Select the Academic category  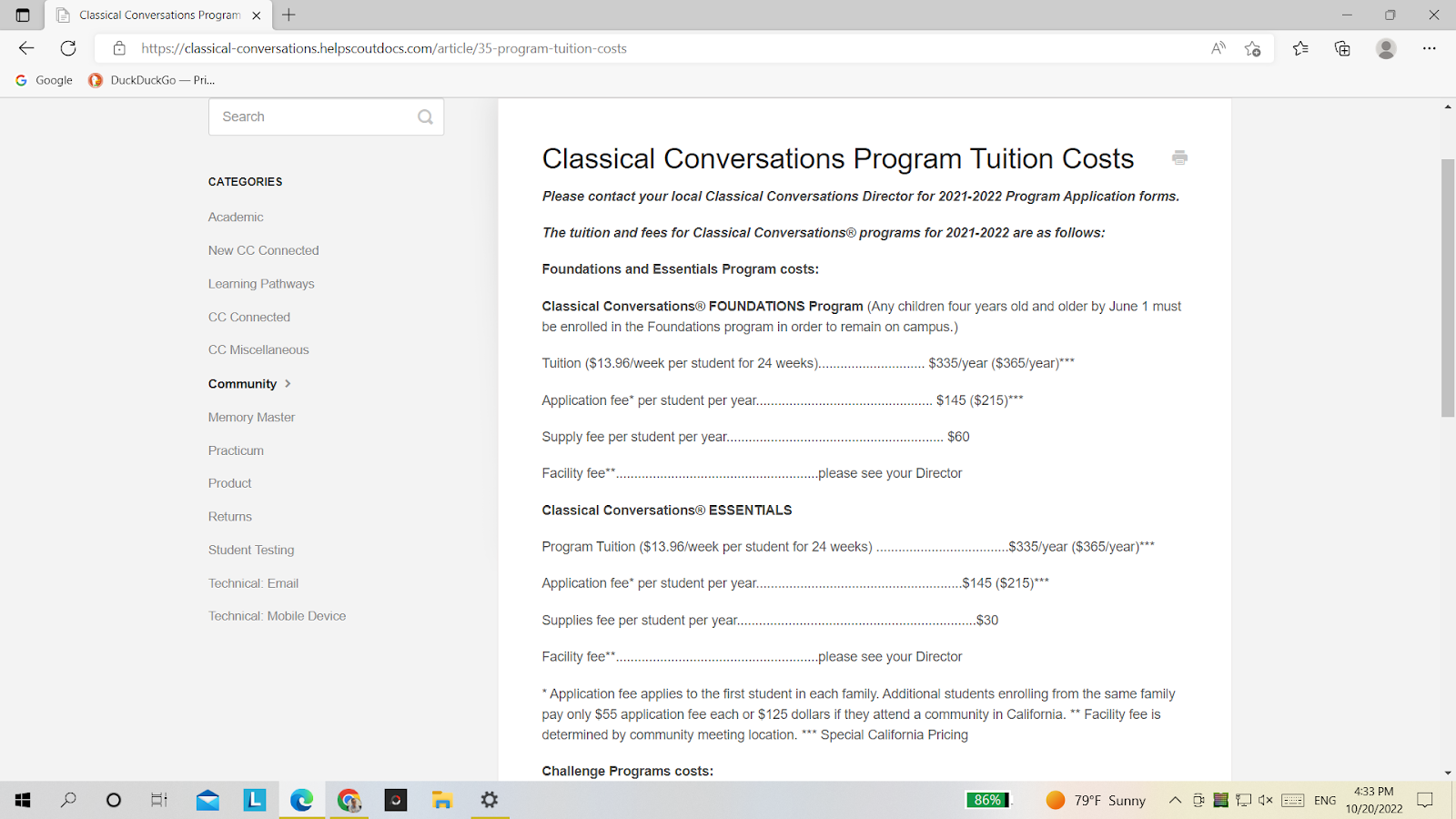pyautogui.click(x=236, y=217)
